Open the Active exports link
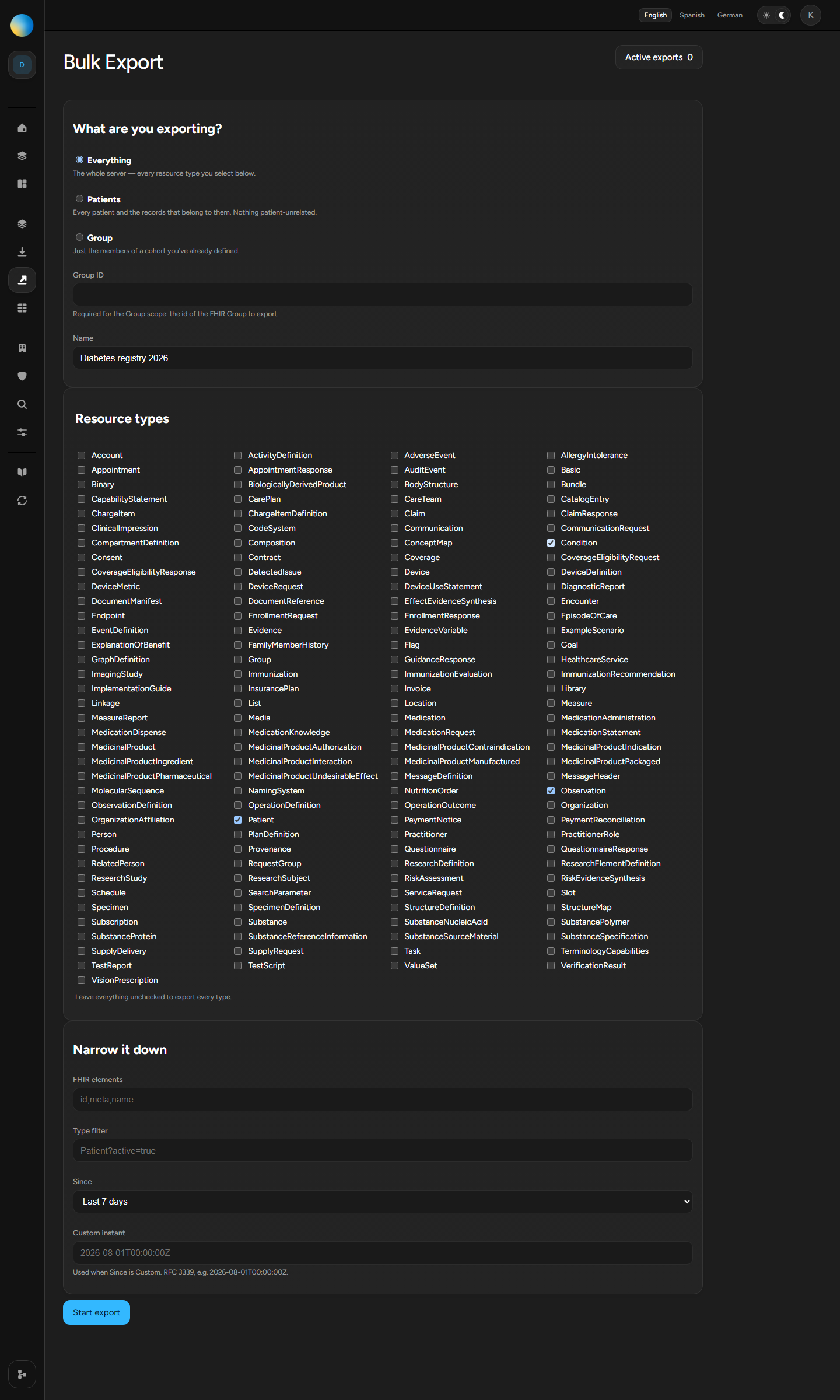840x1400 pixels. 659,57
